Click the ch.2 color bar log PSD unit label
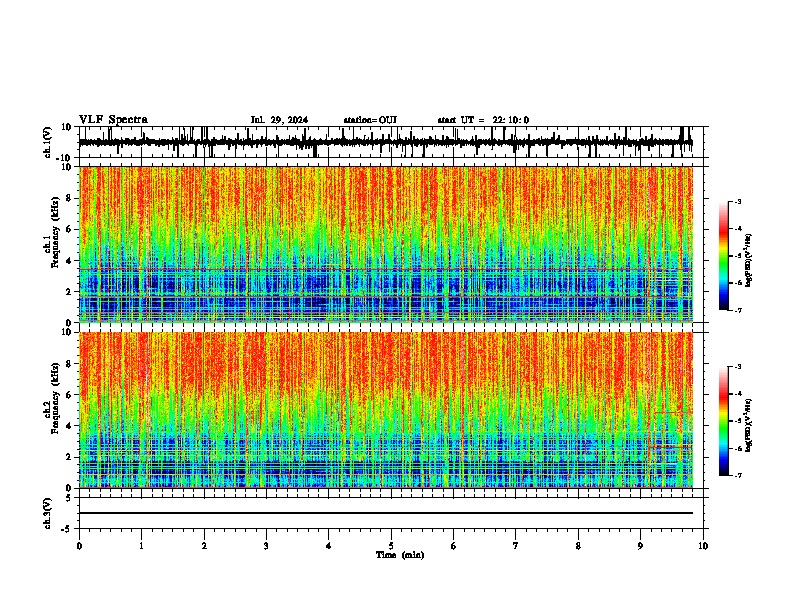 pos(749,425)
